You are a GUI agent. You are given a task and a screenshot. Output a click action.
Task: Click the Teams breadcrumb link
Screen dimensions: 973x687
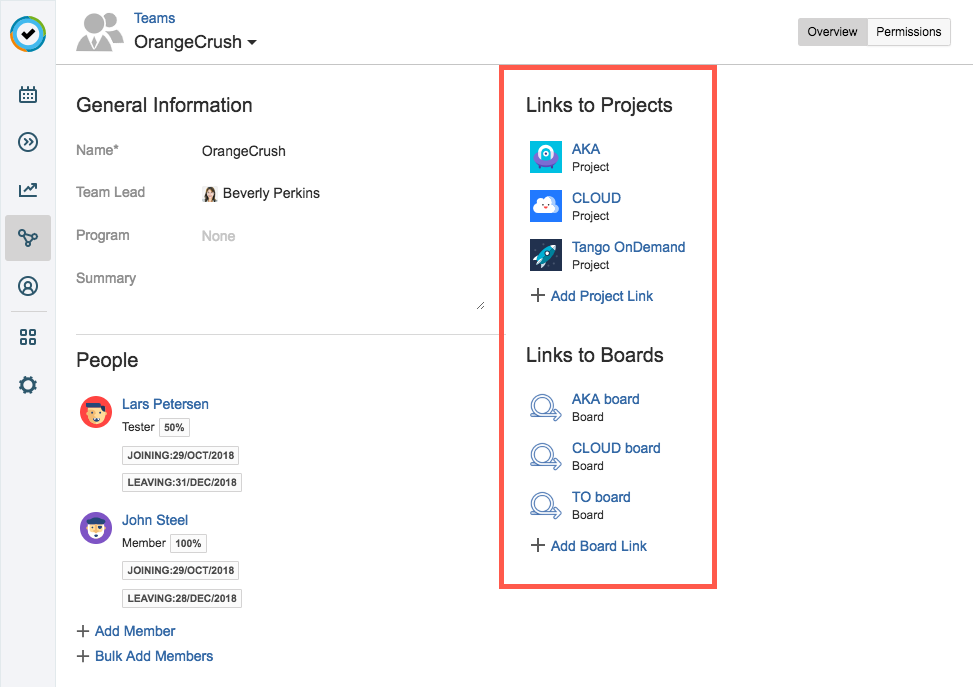154,18
